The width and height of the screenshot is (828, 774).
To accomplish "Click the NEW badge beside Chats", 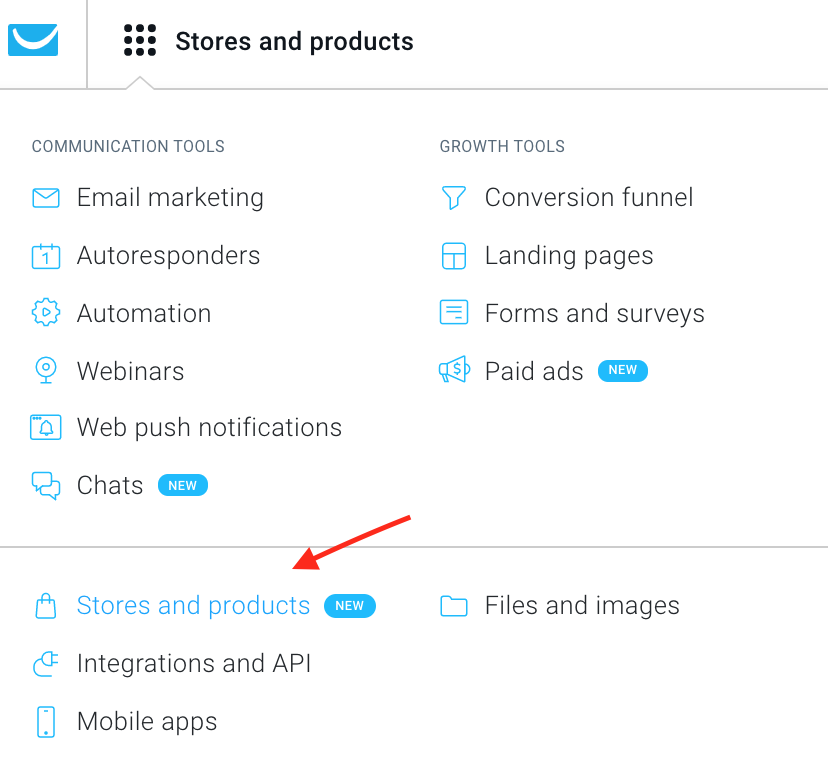I will tap(183, 485).
